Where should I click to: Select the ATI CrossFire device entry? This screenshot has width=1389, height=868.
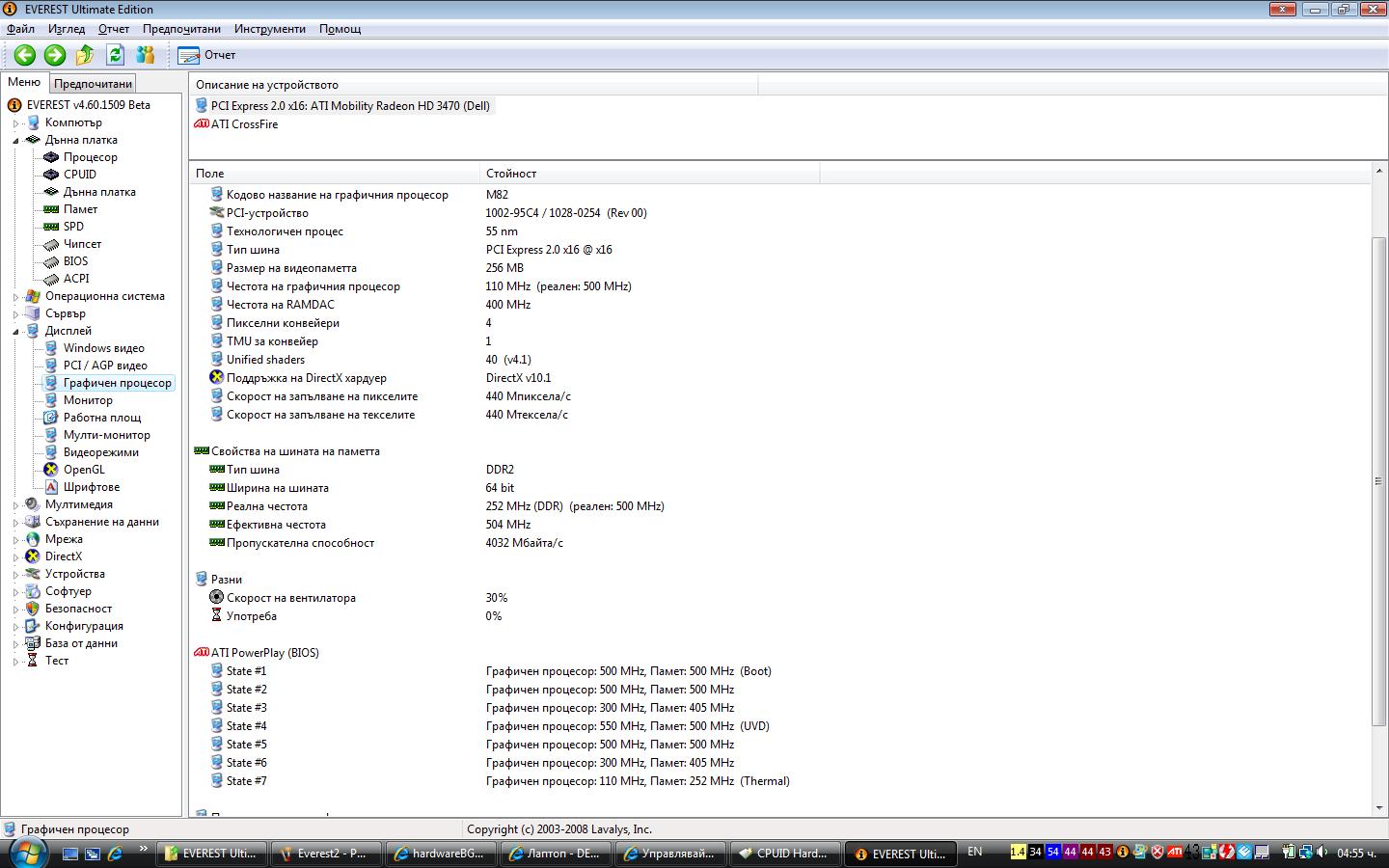244,124
